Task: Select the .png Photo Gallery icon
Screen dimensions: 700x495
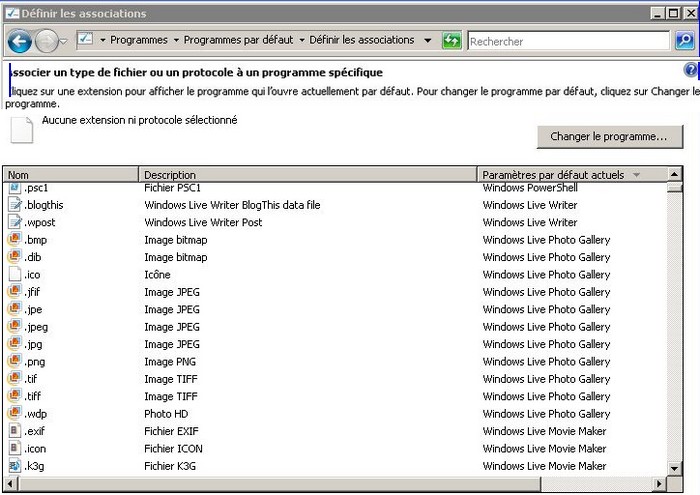Action: (x=15, y=361)
